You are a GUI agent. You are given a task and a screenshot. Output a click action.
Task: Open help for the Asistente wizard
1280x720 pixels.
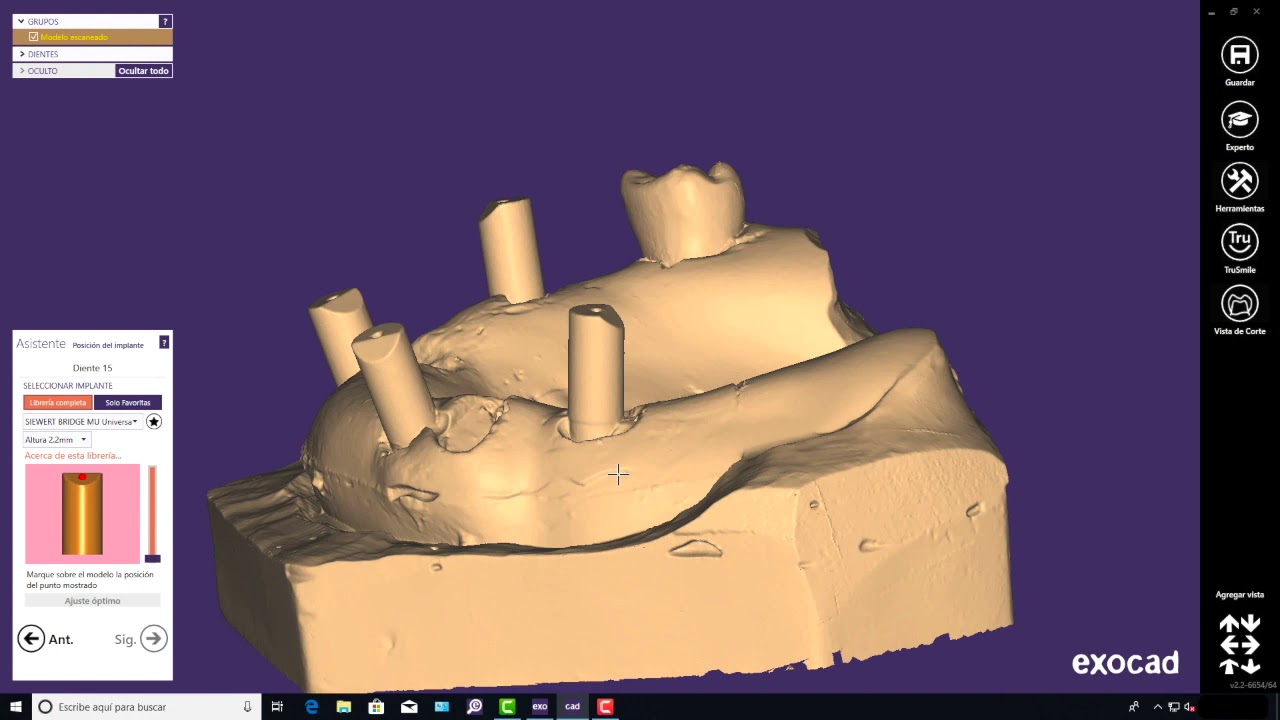click(x=164, y=343)
